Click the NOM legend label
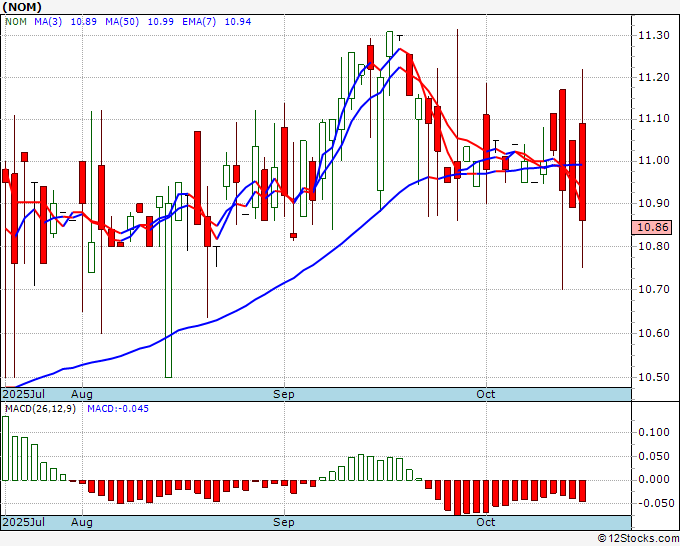 tap(16, 22)
